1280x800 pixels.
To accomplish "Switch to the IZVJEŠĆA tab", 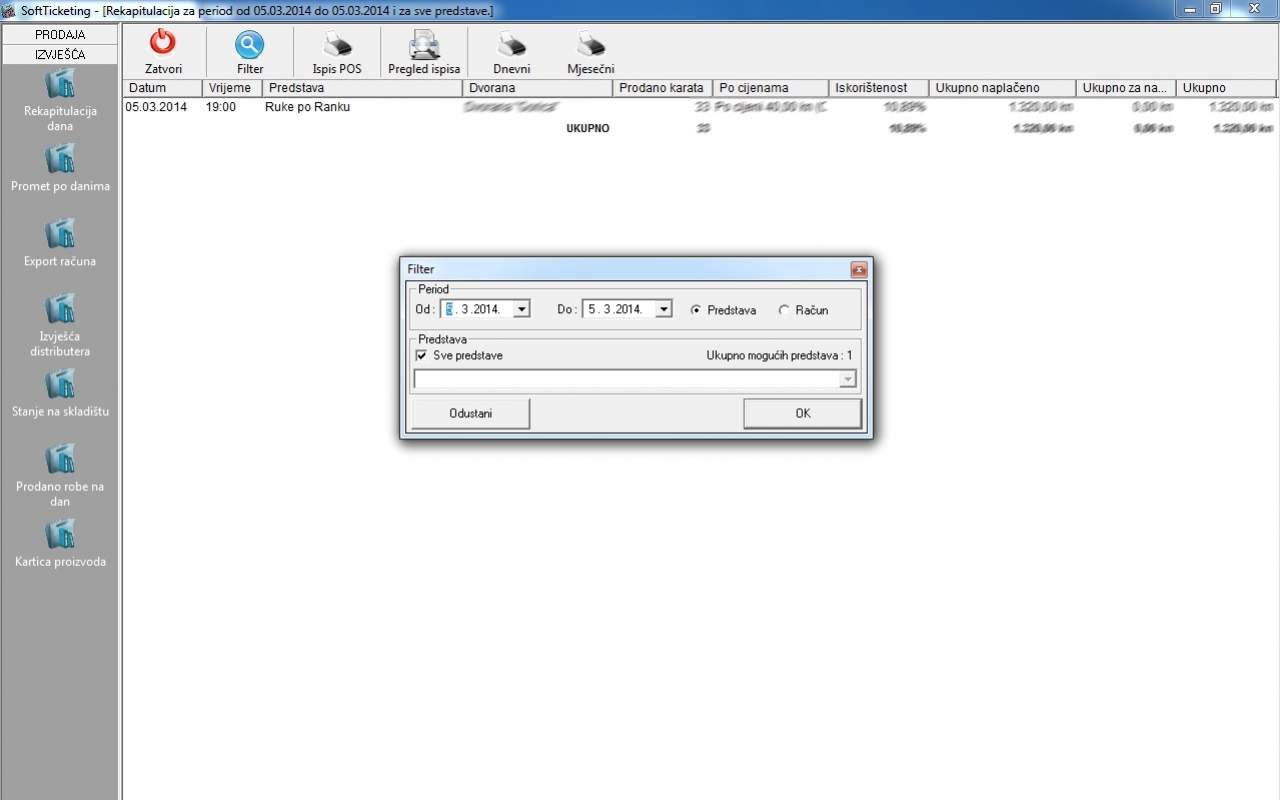I will pos(60,54).
